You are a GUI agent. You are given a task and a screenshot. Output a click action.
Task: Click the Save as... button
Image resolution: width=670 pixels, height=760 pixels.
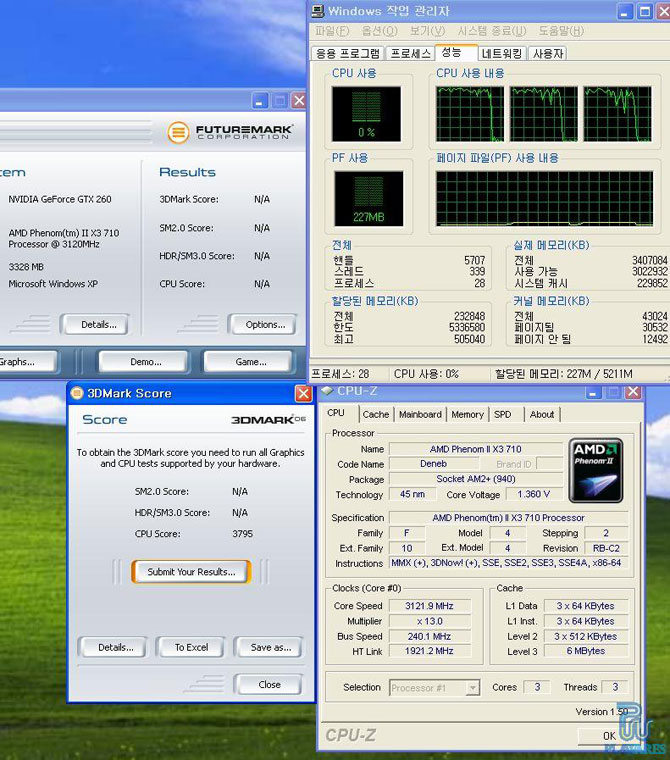269,647
